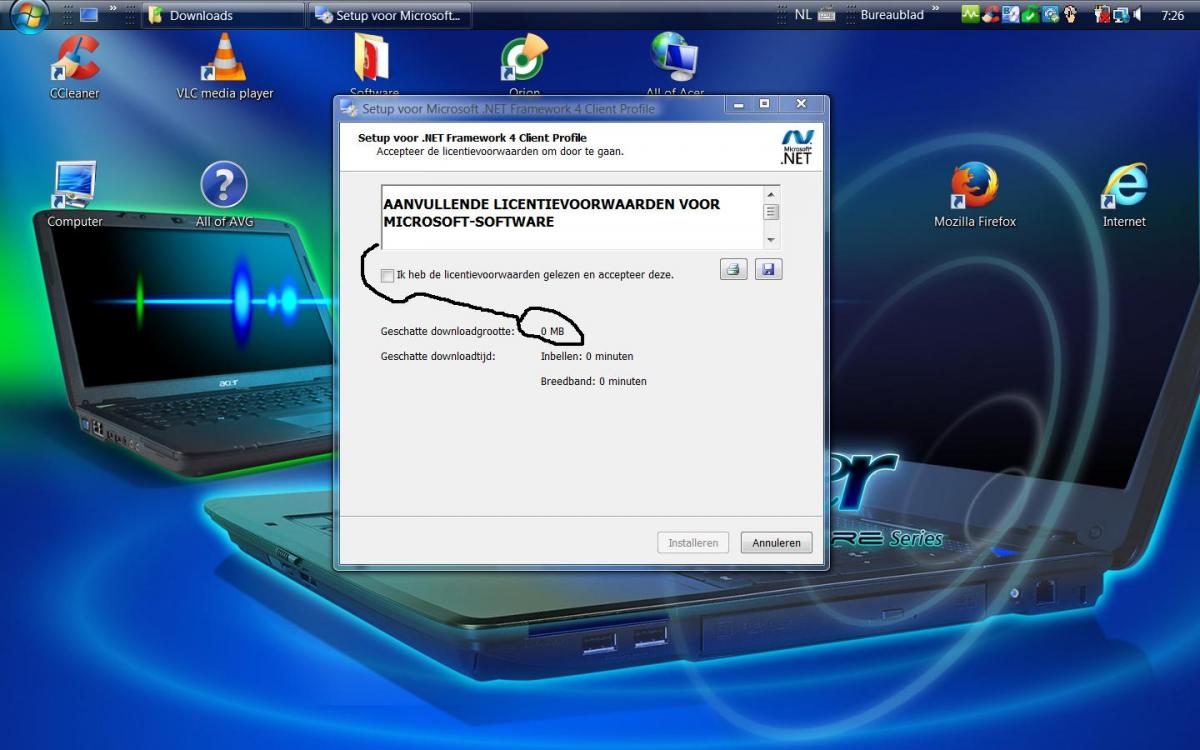The image size is (1200, 750).
Task: Click the power plug battery tray icon
Action: coord(1102,15)
